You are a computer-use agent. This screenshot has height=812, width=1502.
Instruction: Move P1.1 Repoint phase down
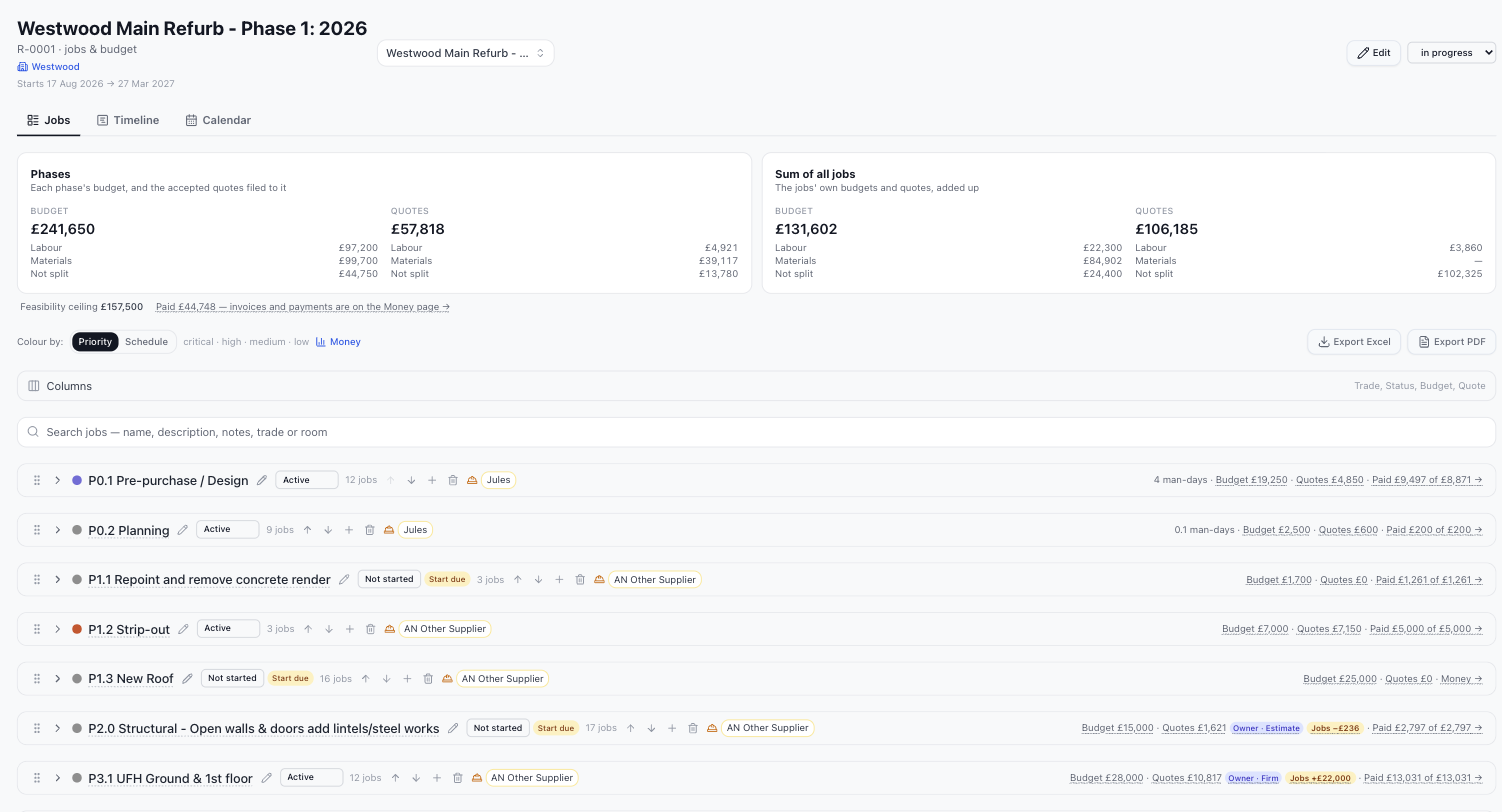pos(538,579)
